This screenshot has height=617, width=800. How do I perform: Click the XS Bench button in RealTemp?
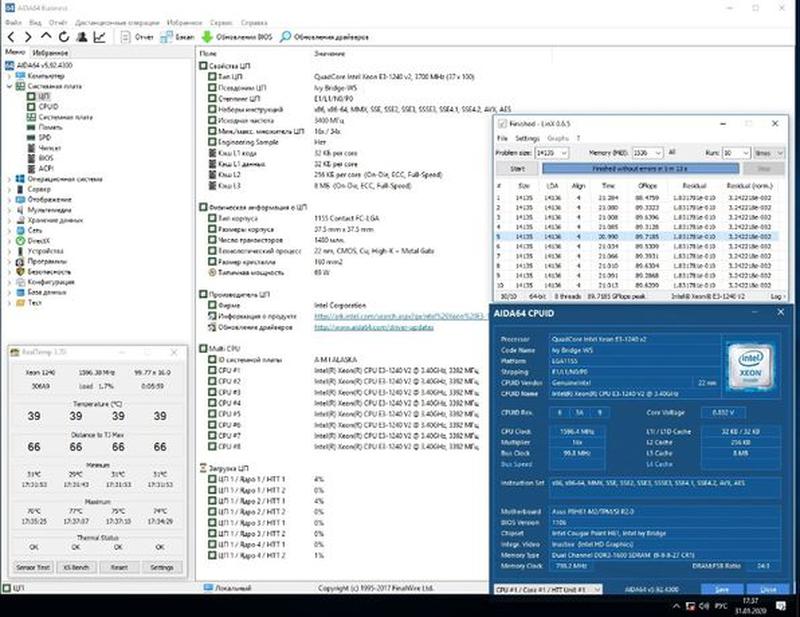click(x=76, y=567)
